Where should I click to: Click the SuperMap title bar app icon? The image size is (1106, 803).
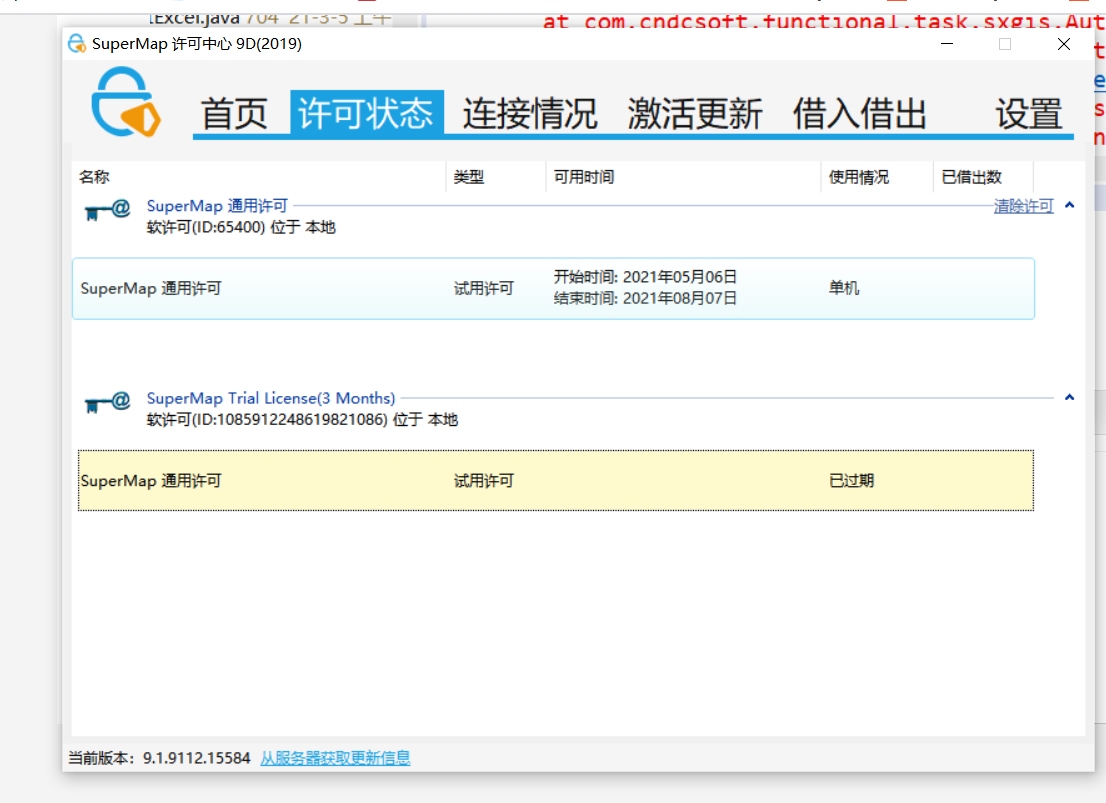click(76, 44)
